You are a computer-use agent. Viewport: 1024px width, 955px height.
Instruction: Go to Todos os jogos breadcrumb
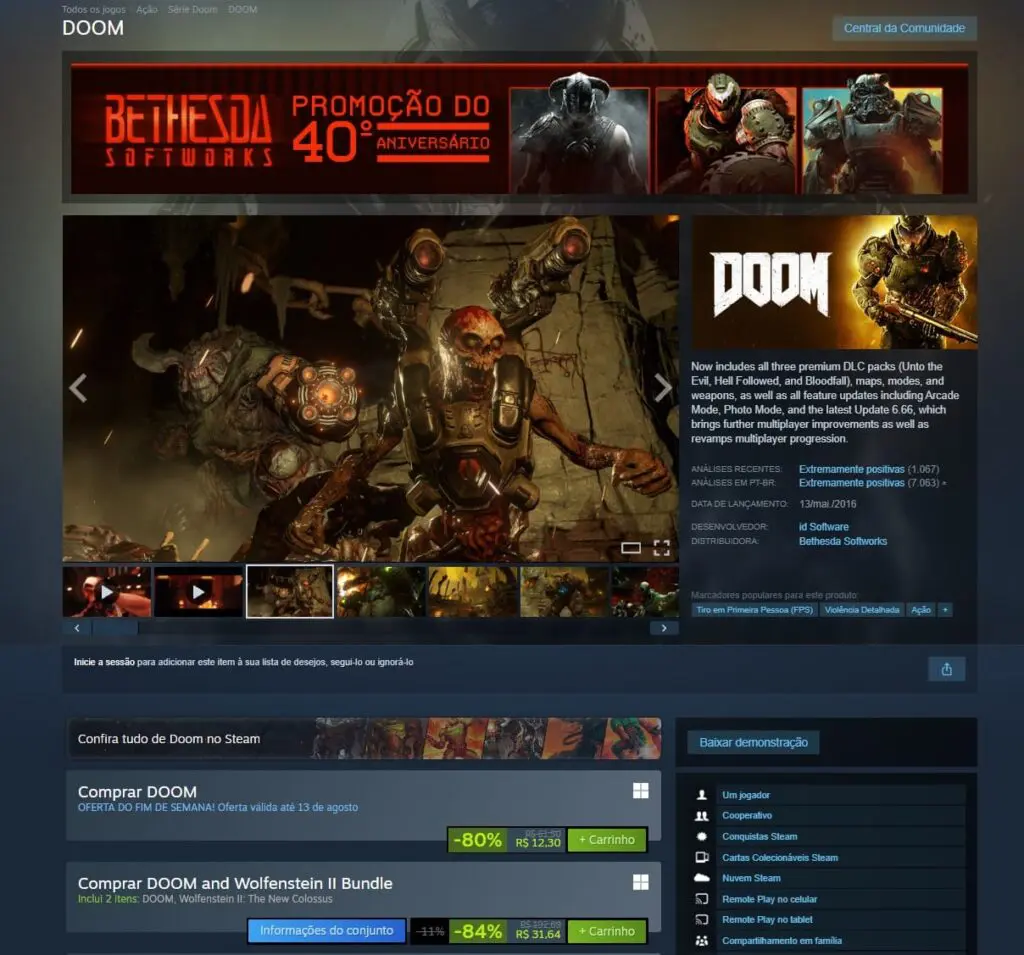tap(93, 9)
